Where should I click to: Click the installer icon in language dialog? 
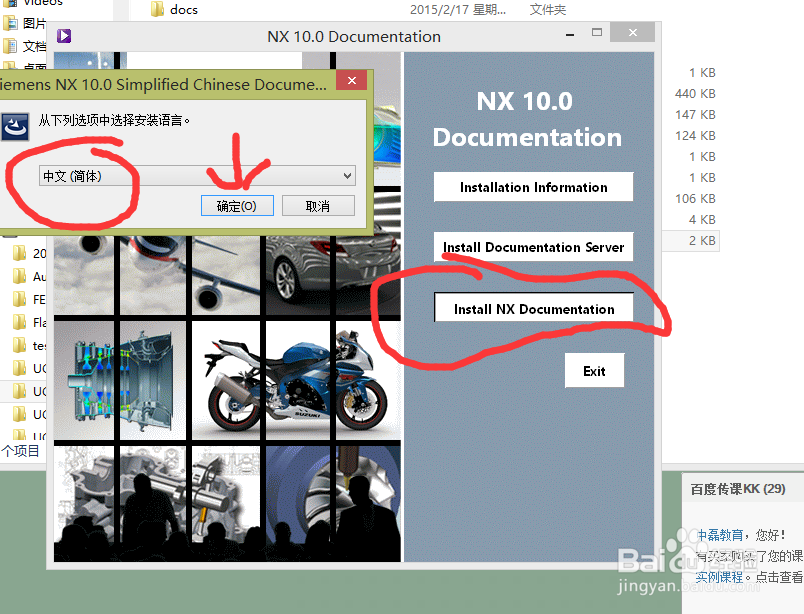point(15,126)
